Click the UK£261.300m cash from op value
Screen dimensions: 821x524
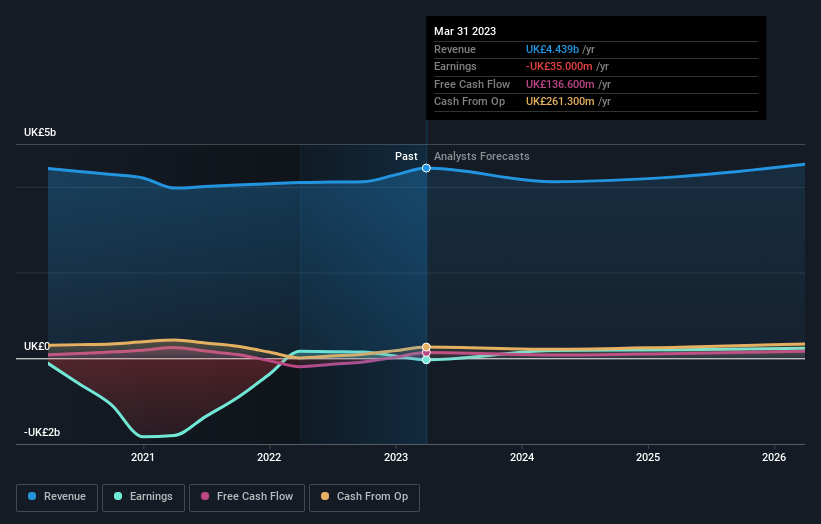pos(560,102)
